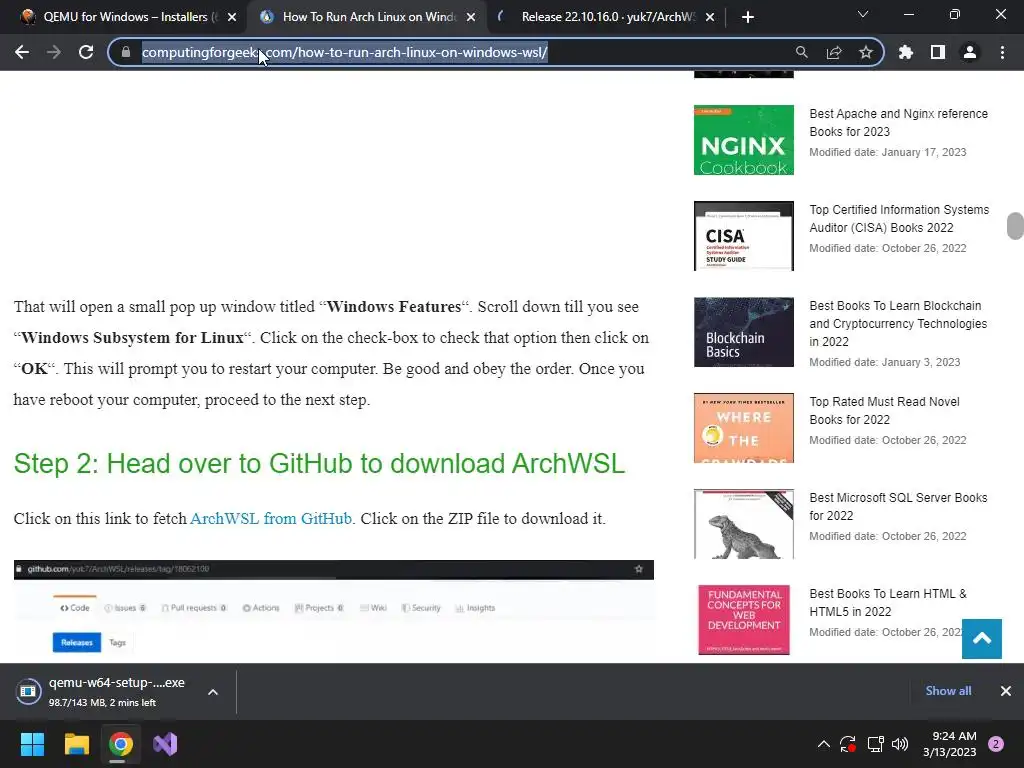Viewport: 1024px width, 768px height.
Task: View site information lock icon
Action: pyautogui.click(x=126, y=52)
